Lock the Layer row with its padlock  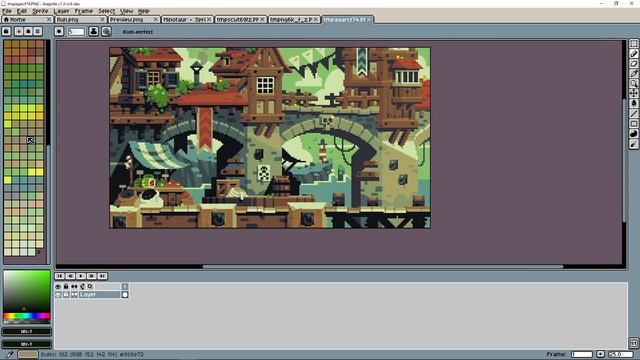pos(66,295)
